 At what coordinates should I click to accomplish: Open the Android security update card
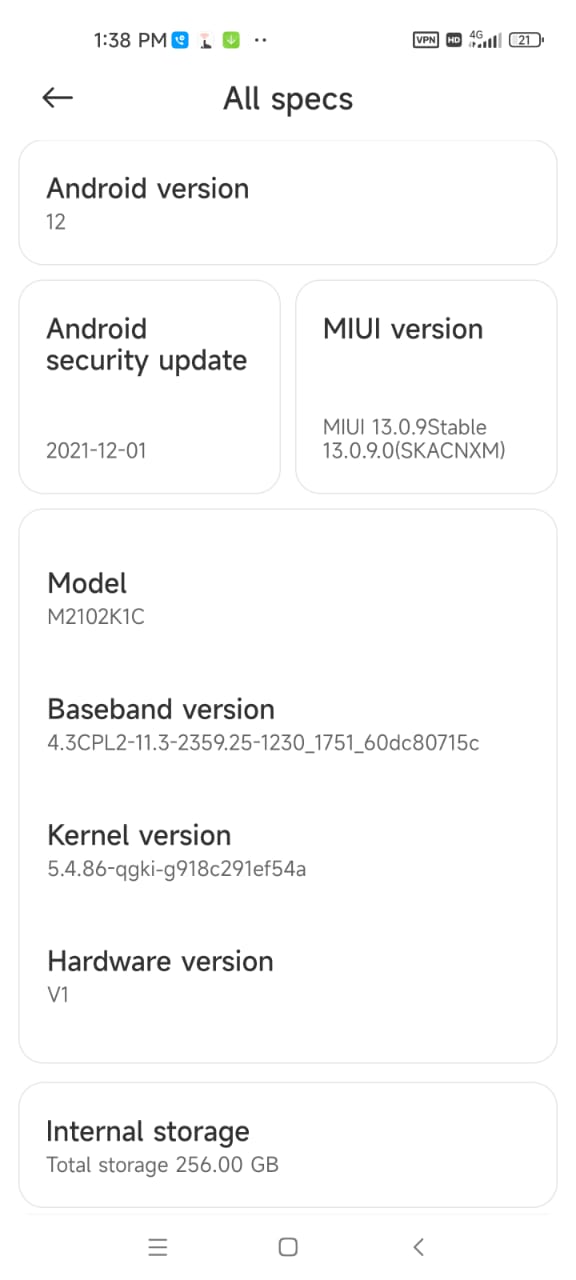150,387
